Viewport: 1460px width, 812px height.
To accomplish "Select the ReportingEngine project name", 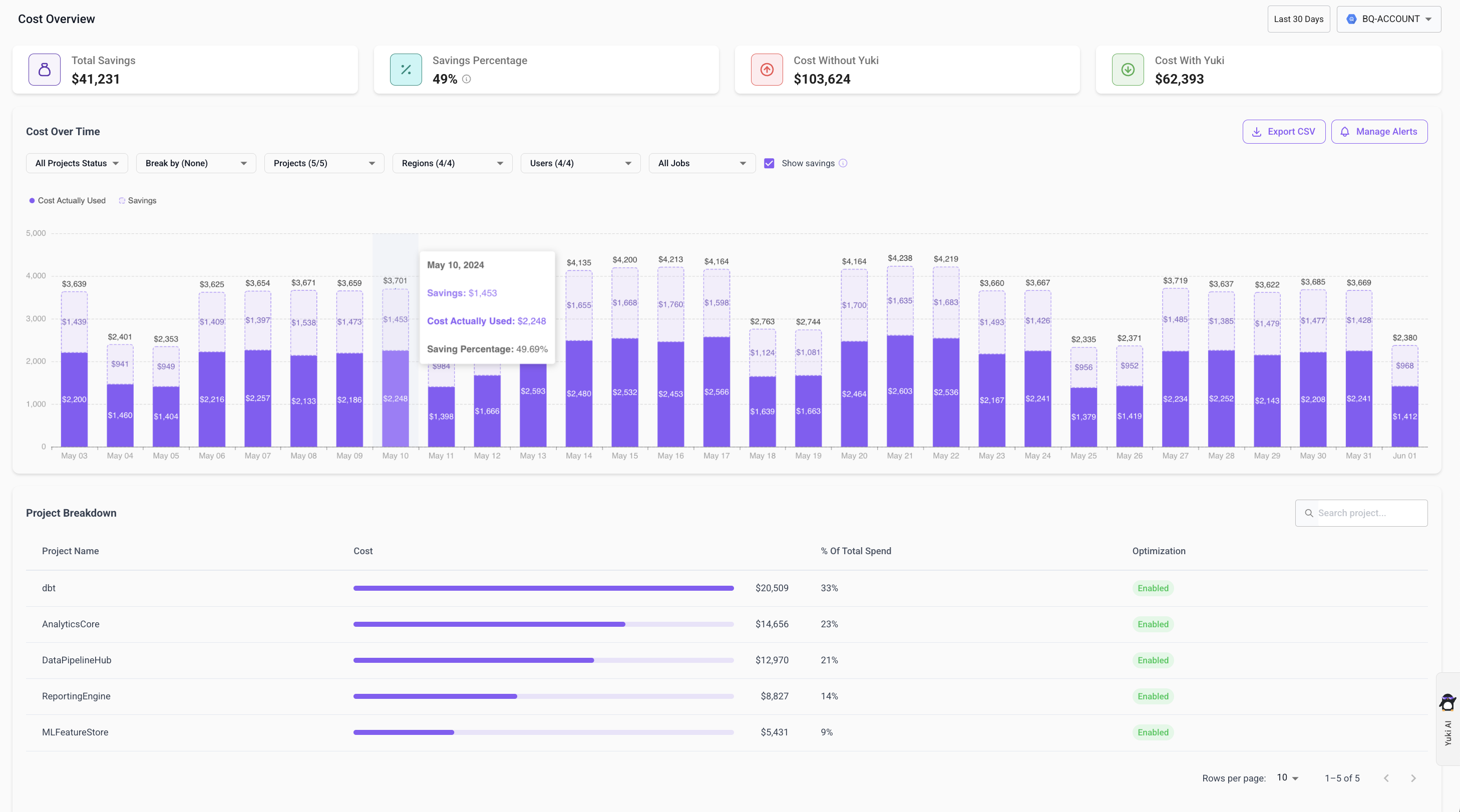I will click(76, 696).
